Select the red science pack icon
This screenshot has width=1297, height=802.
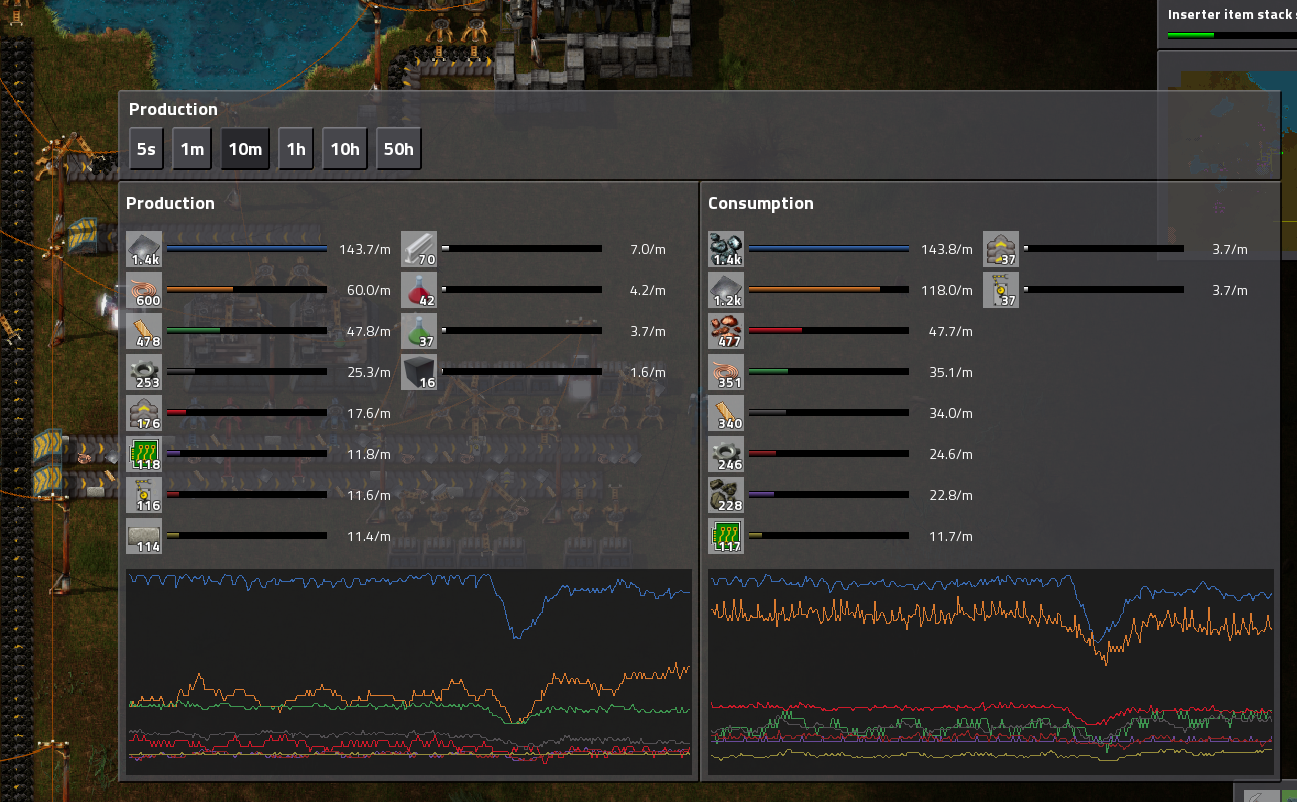[419, 290]
